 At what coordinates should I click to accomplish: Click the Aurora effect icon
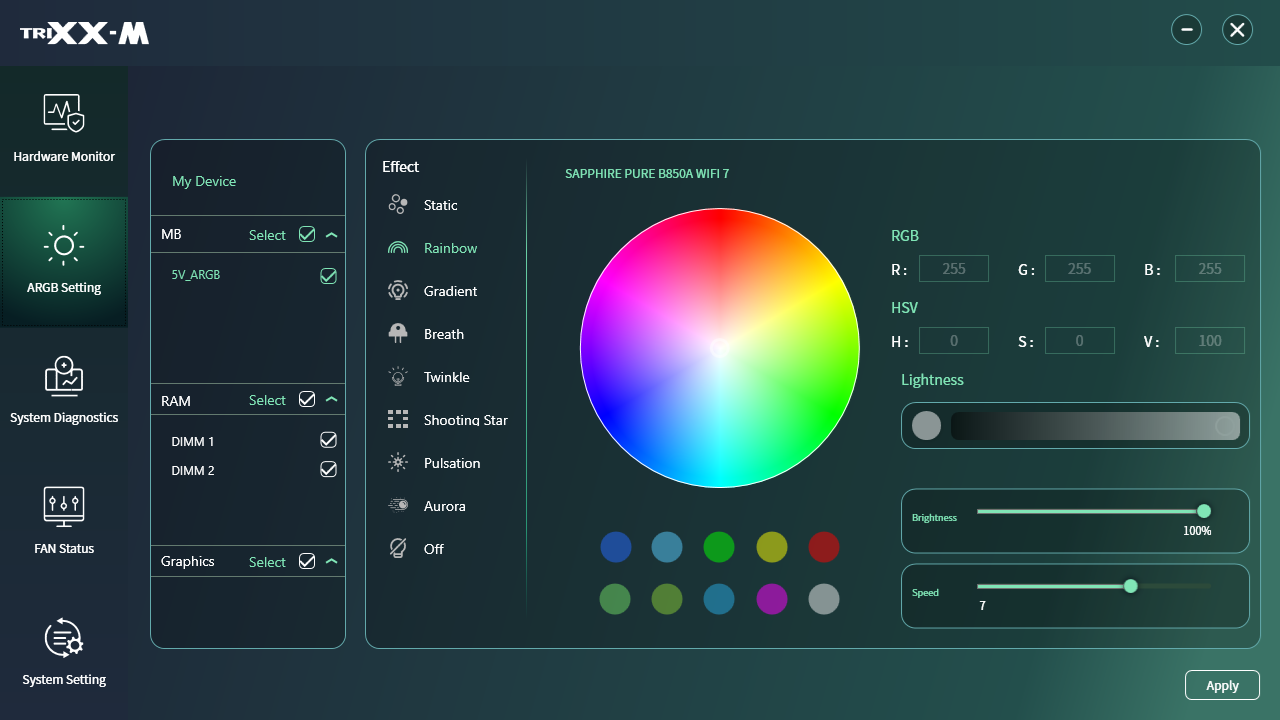pos(398,506)
